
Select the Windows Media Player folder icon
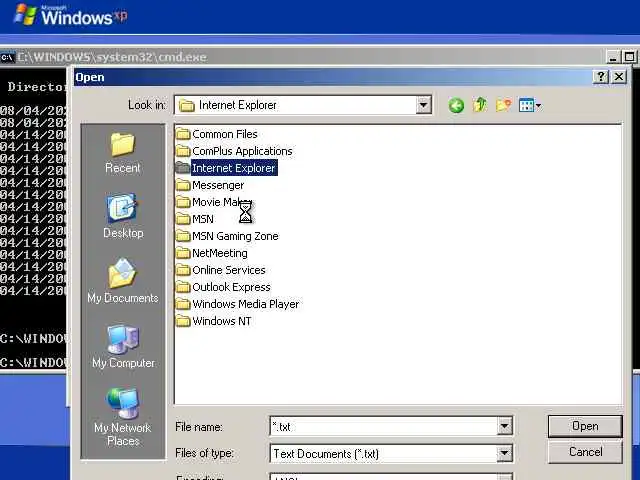pyautogui.click(x=183, y=304)
